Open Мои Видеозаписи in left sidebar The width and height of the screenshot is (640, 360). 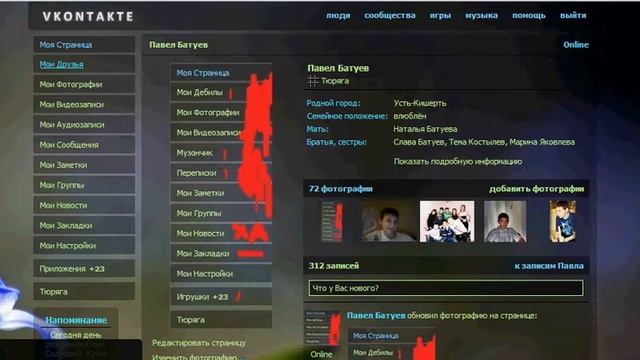coord(84,104)
